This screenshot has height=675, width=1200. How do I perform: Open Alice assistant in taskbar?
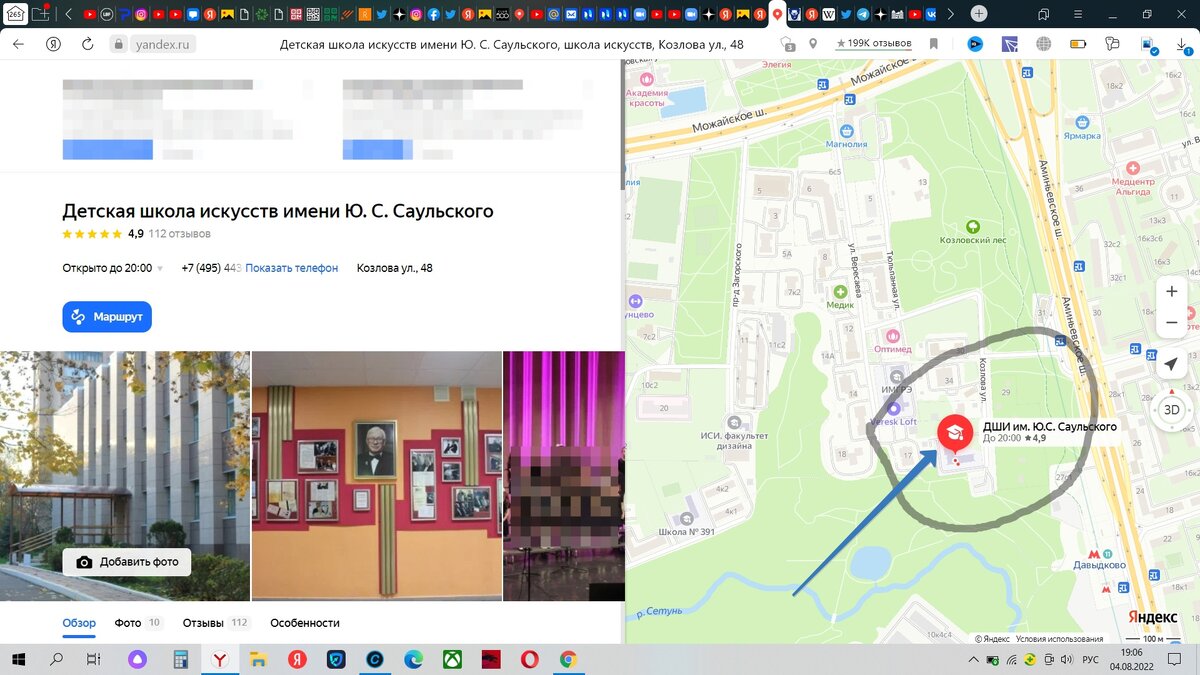pos(138,659)
